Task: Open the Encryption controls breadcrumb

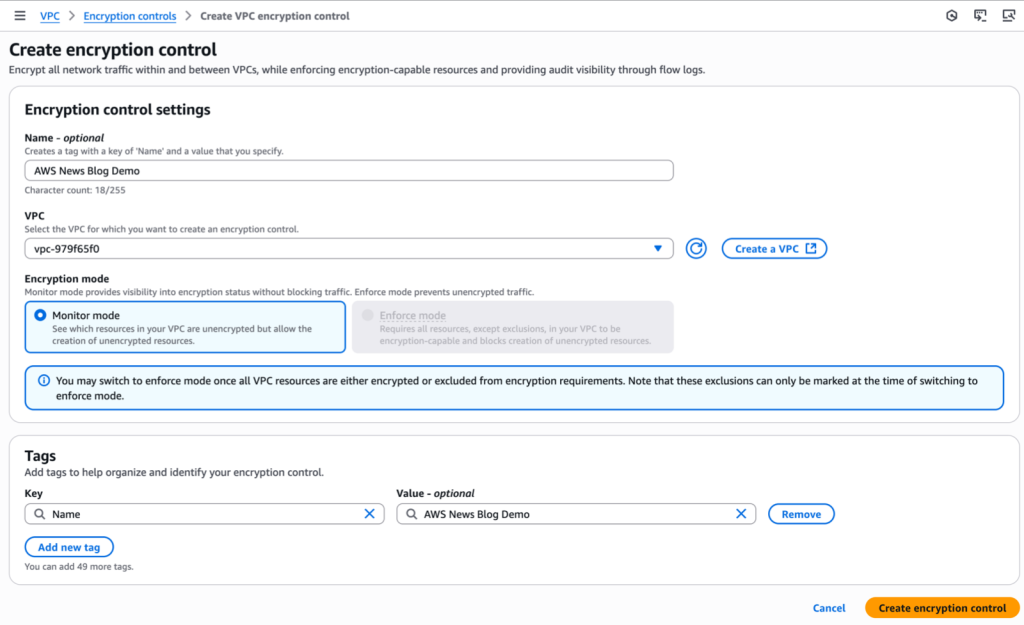Action: point(129,15)
